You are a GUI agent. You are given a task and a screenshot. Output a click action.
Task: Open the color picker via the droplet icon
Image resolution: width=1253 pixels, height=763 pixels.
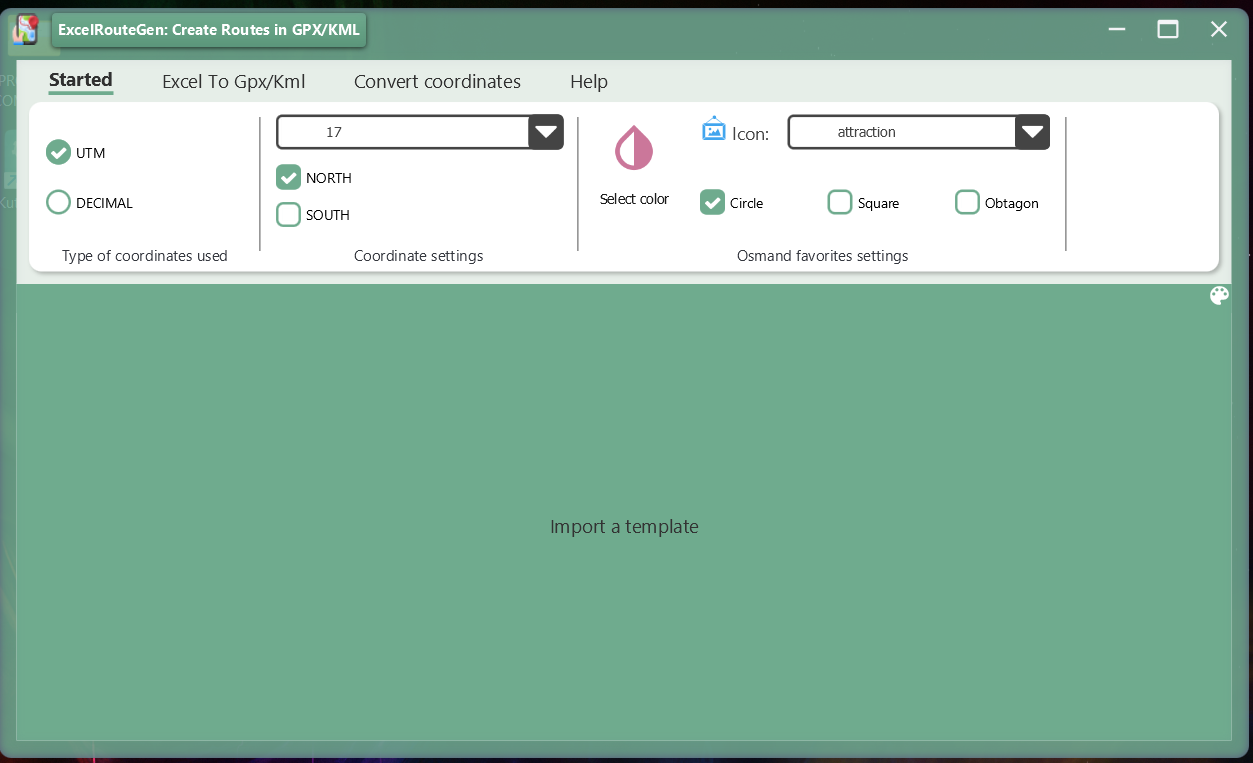coord(634,148)
